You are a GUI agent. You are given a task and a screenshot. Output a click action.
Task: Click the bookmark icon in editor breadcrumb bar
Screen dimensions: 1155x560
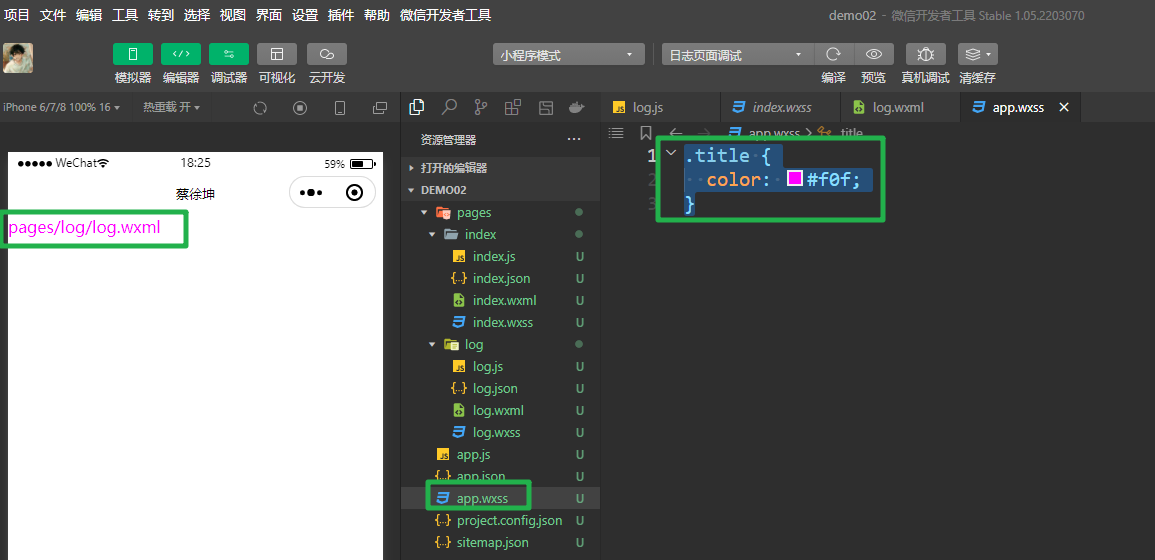coord(645,133)
